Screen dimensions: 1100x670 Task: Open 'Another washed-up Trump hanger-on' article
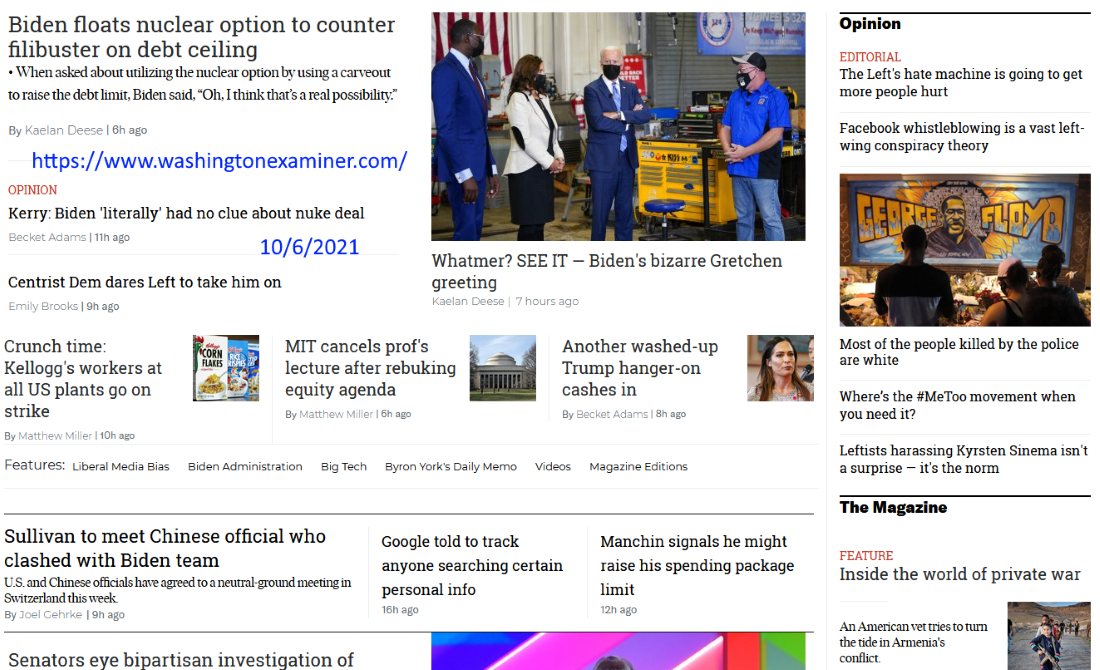pos(640,368)
